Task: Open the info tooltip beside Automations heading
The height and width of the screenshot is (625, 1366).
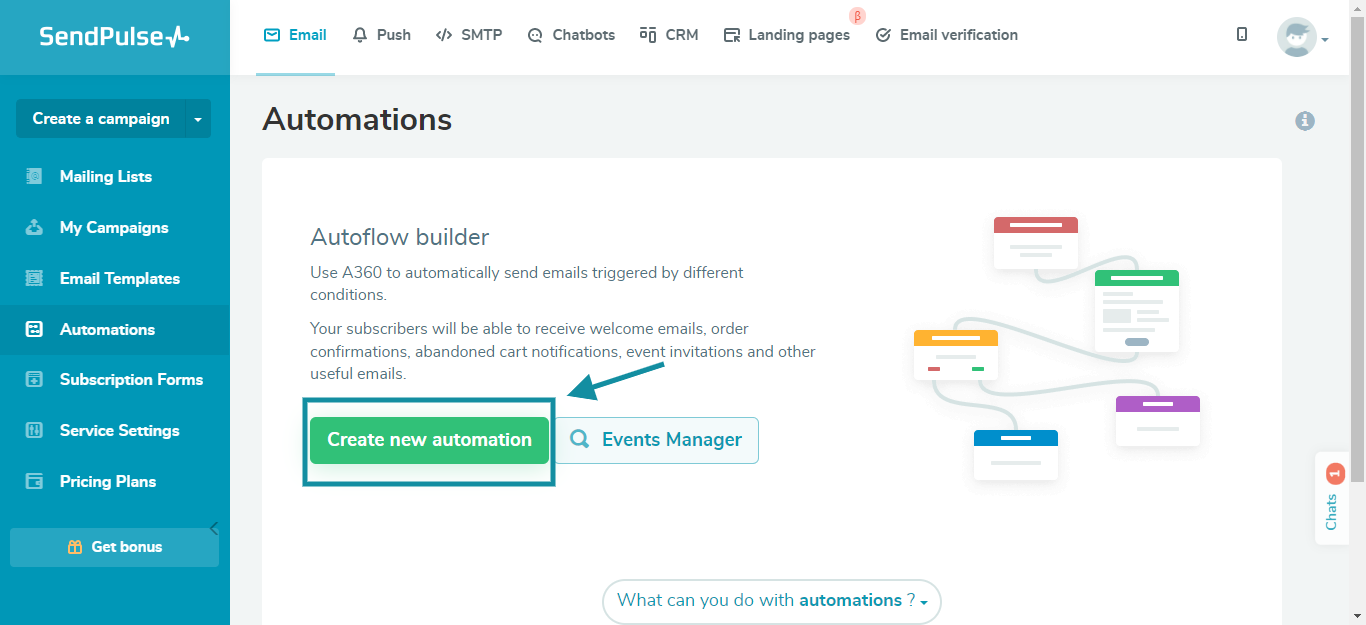Action: click(x=1305, y=120)
